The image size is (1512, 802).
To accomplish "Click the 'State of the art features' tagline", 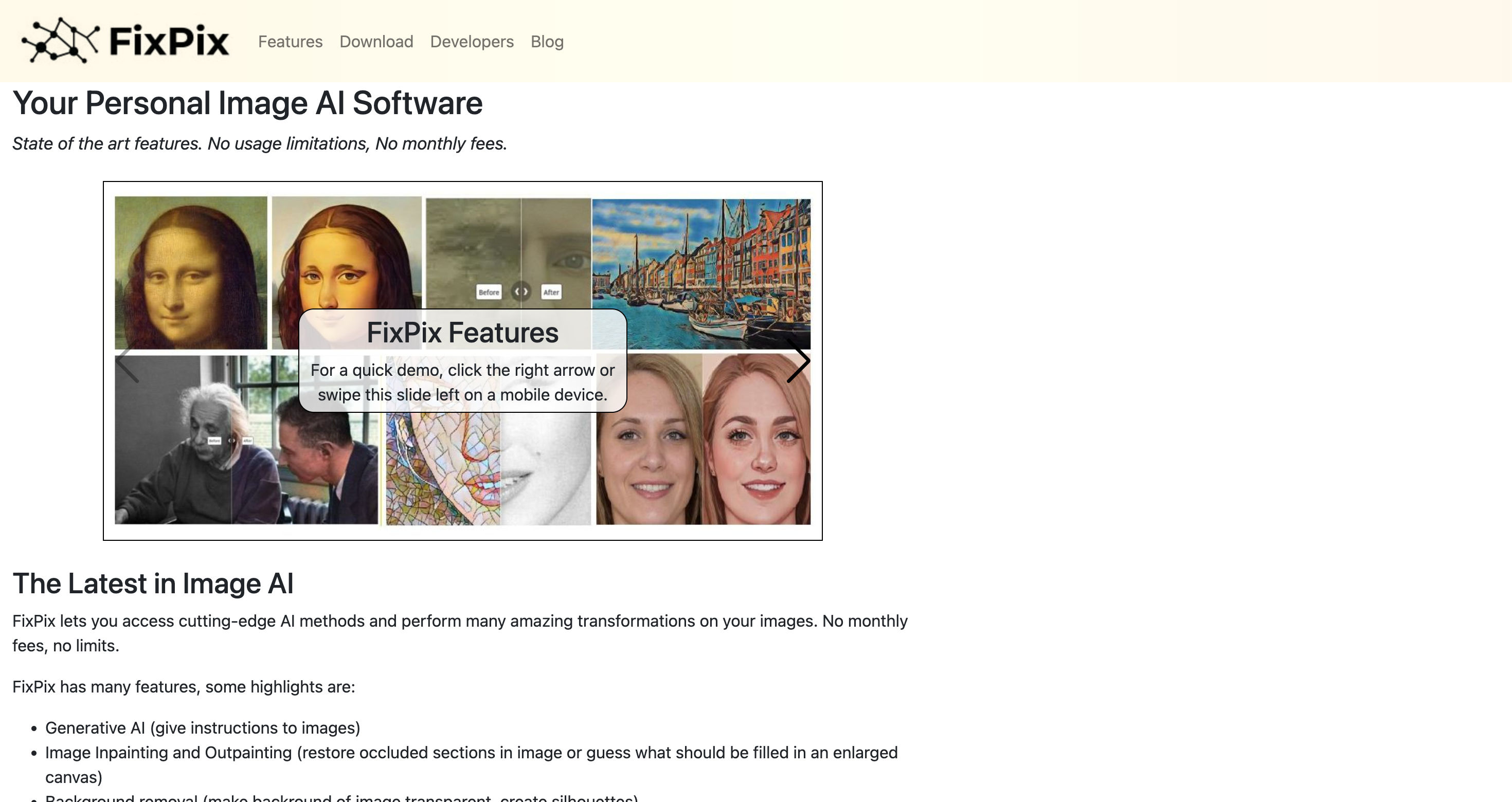I will point(259,144).
